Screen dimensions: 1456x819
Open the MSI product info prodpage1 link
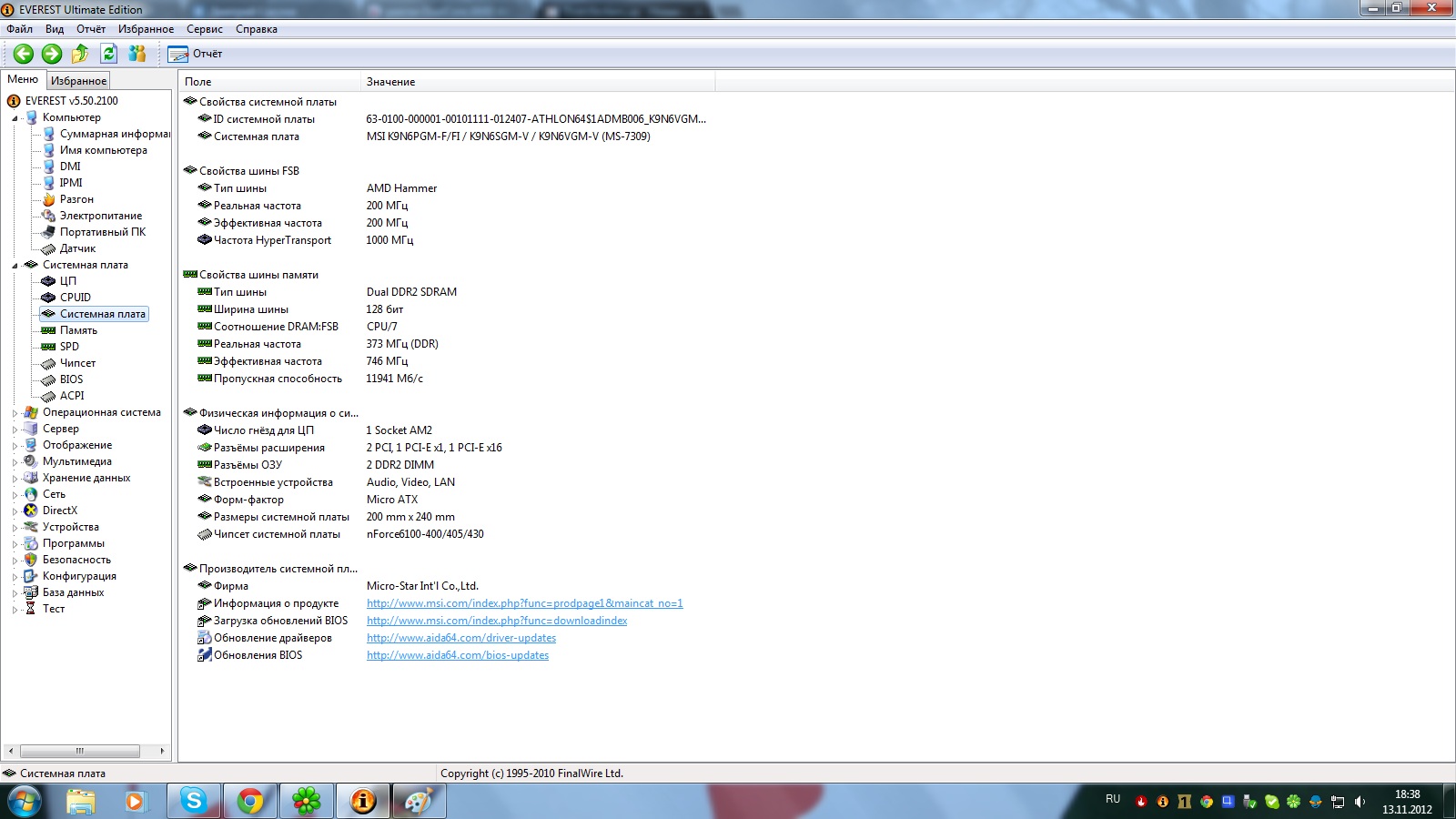pos(524,603)
